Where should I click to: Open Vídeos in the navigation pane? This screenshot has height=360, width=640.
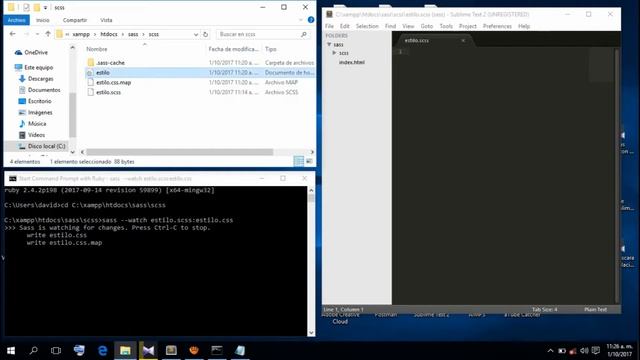tap(36, 135)
